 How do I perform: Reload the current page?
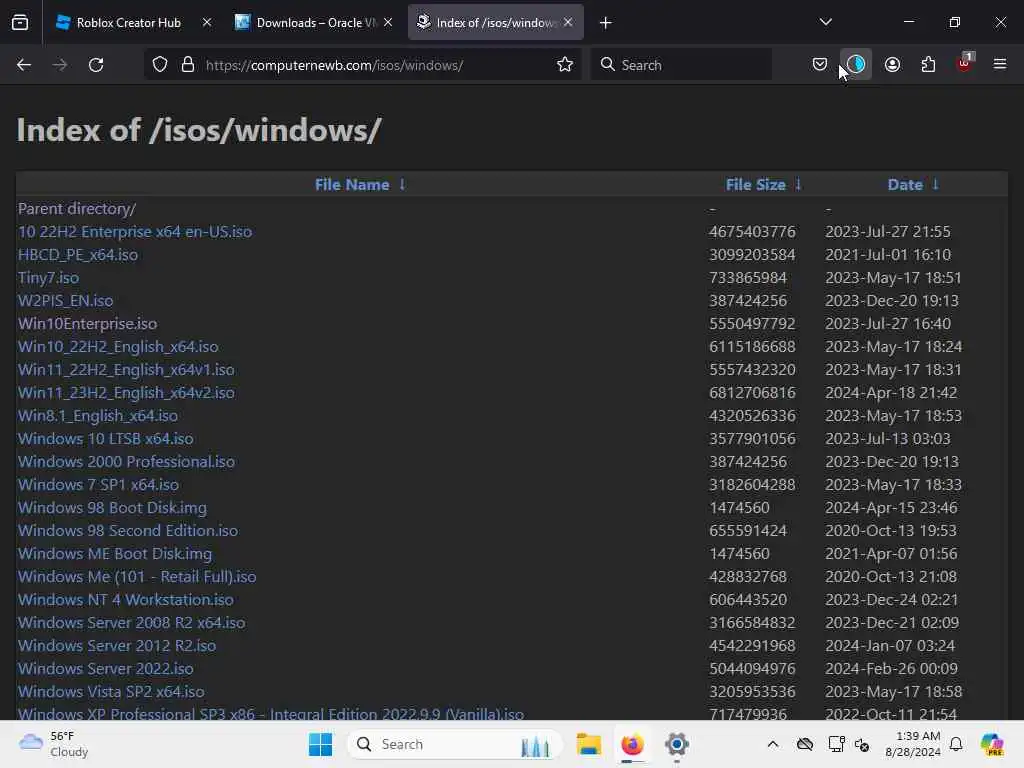point(96,65)
